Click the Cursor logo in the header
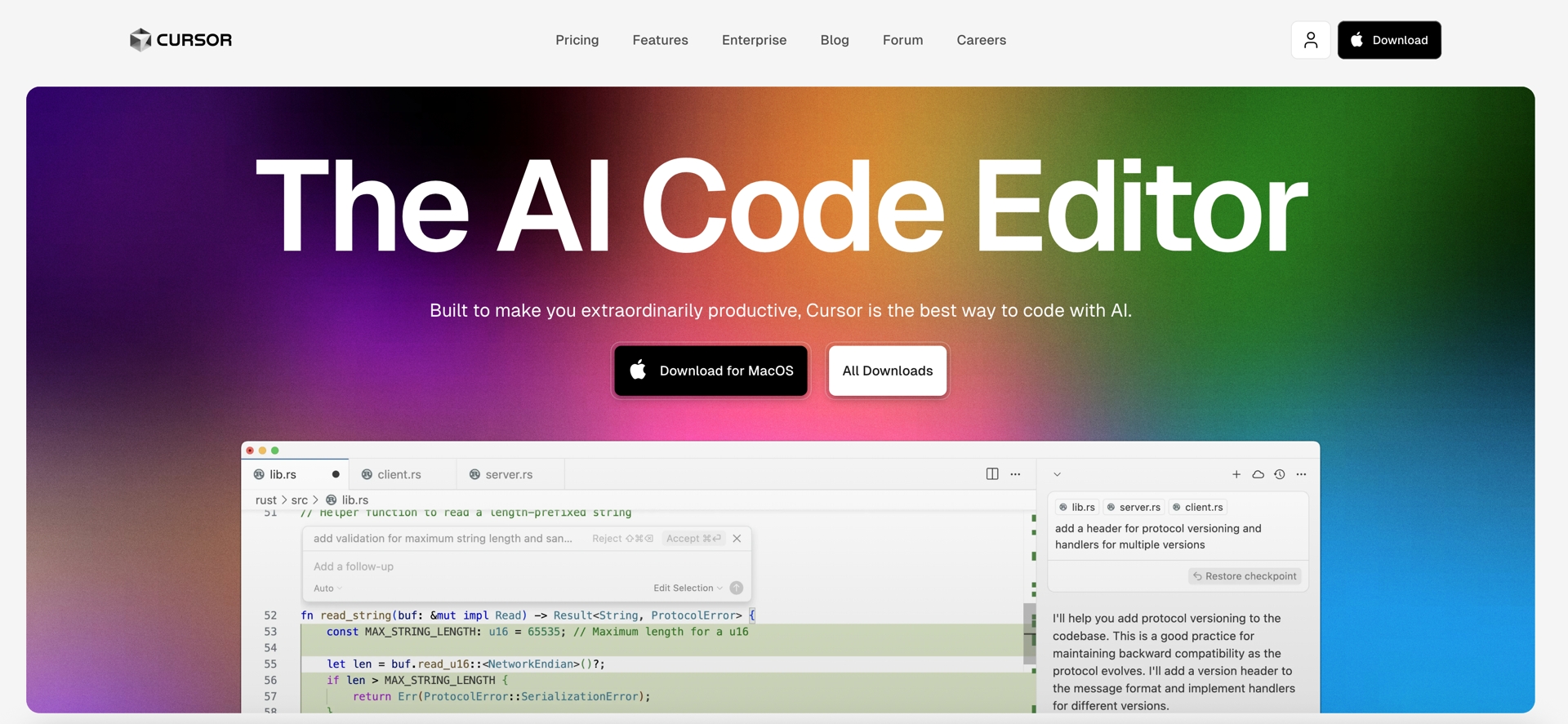 pos(180,40)
